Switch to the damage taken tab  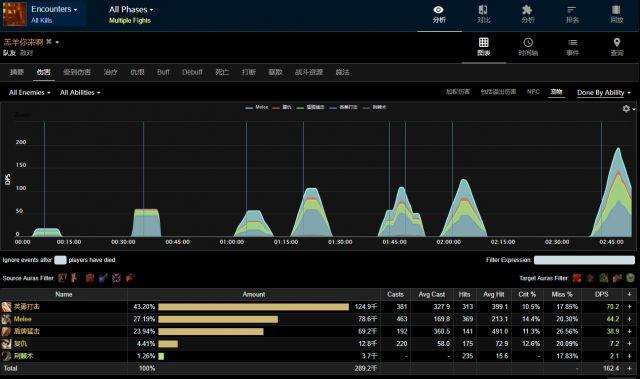pos(77,72)
